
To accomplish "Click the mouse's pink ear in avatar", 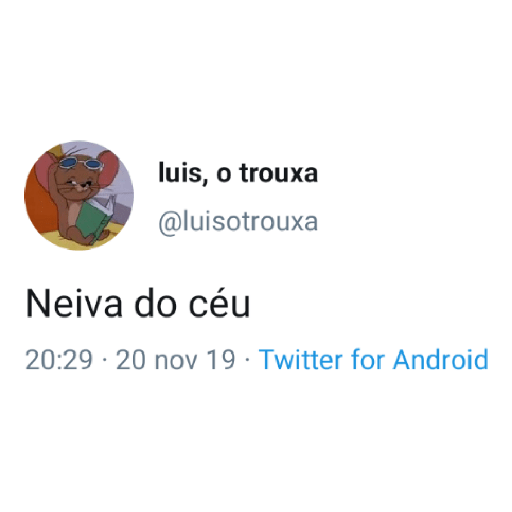I will tap(108, 168).
